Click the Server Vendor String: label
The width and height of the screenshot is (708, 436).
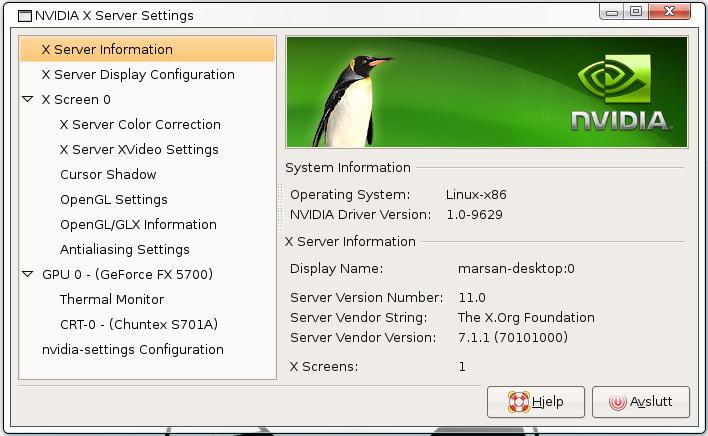359,317
